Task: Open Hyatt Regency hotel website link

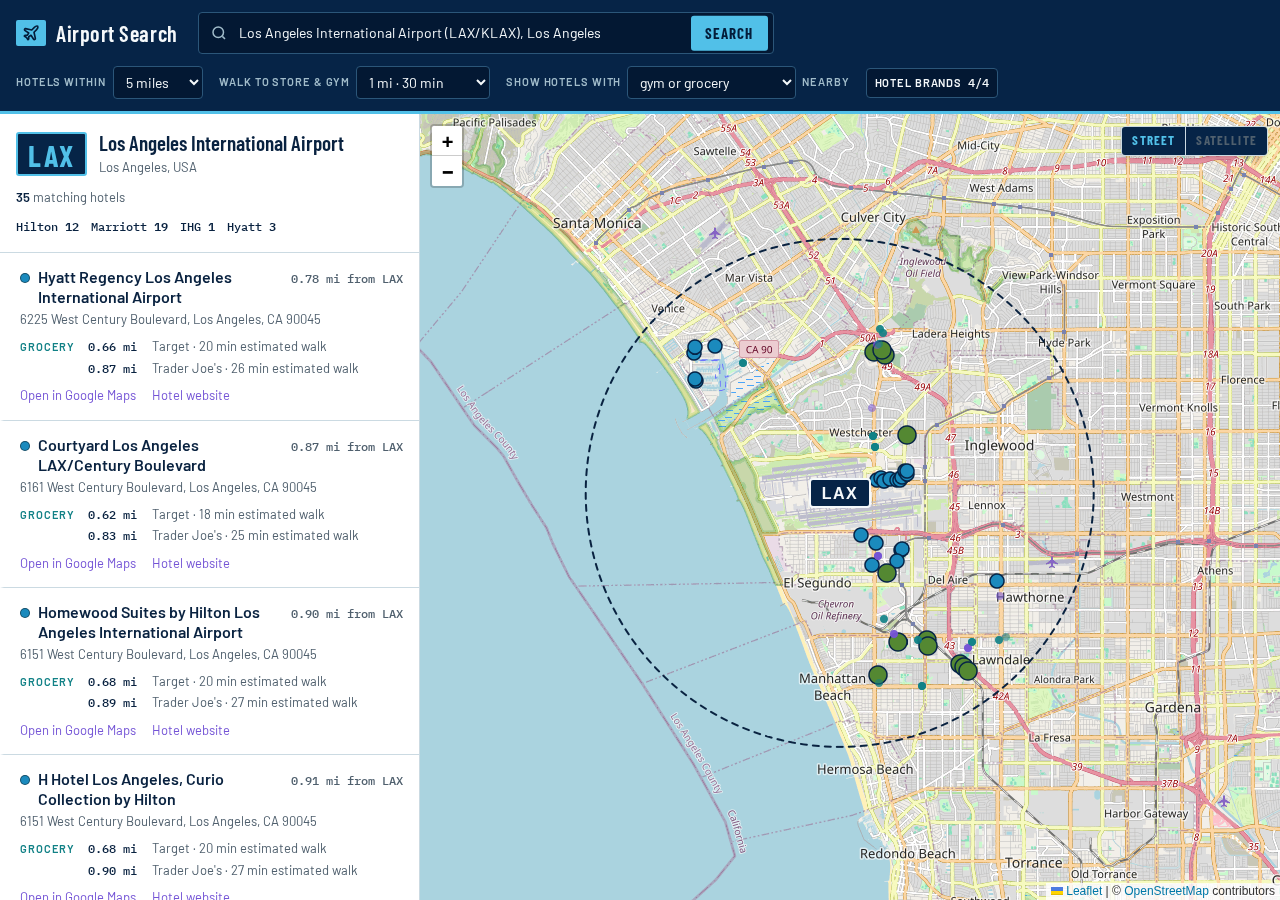Action: pos(191,395)
